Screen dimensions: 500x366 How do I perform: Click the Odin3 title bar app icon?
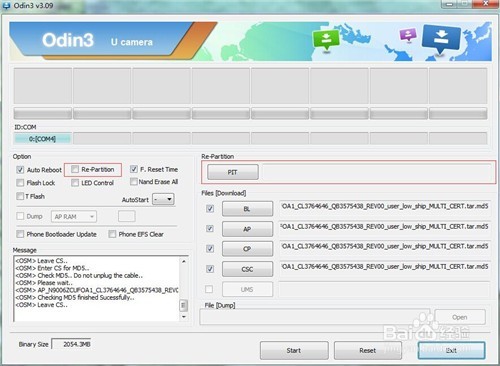coord(6,6)
